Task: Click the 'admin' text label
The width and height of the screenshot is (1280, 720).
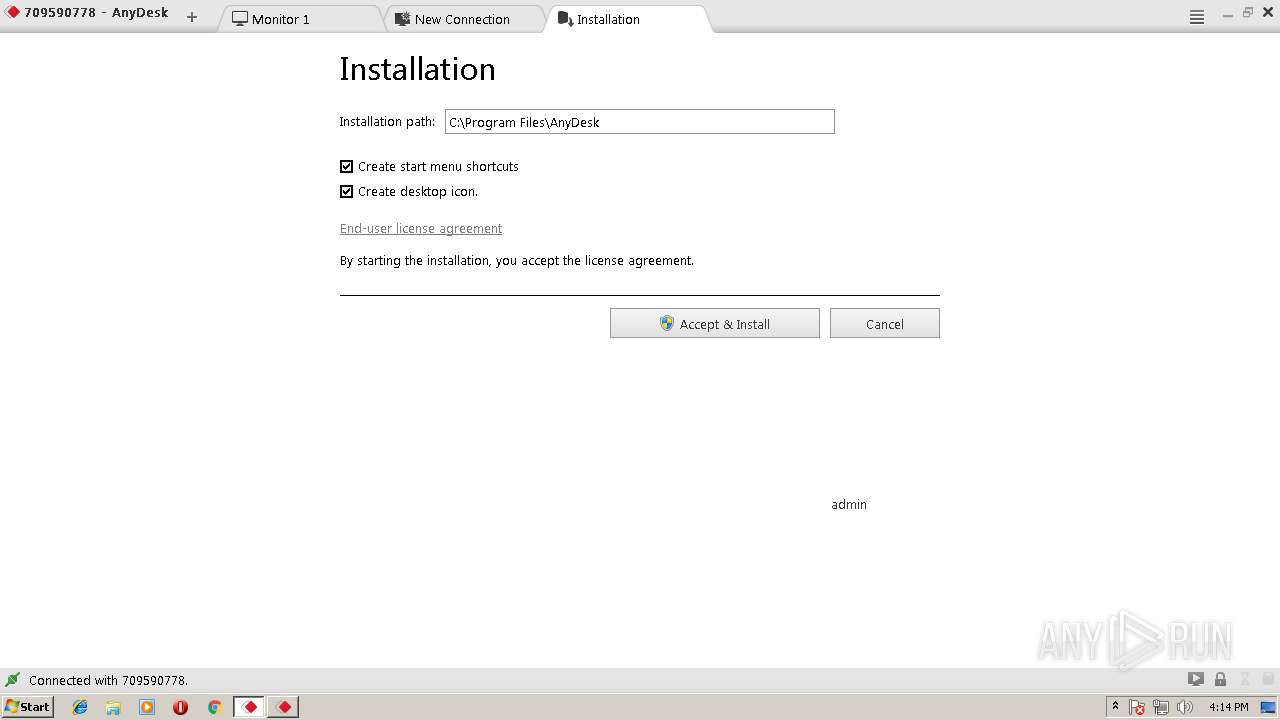Action: (x=849, y=504)
